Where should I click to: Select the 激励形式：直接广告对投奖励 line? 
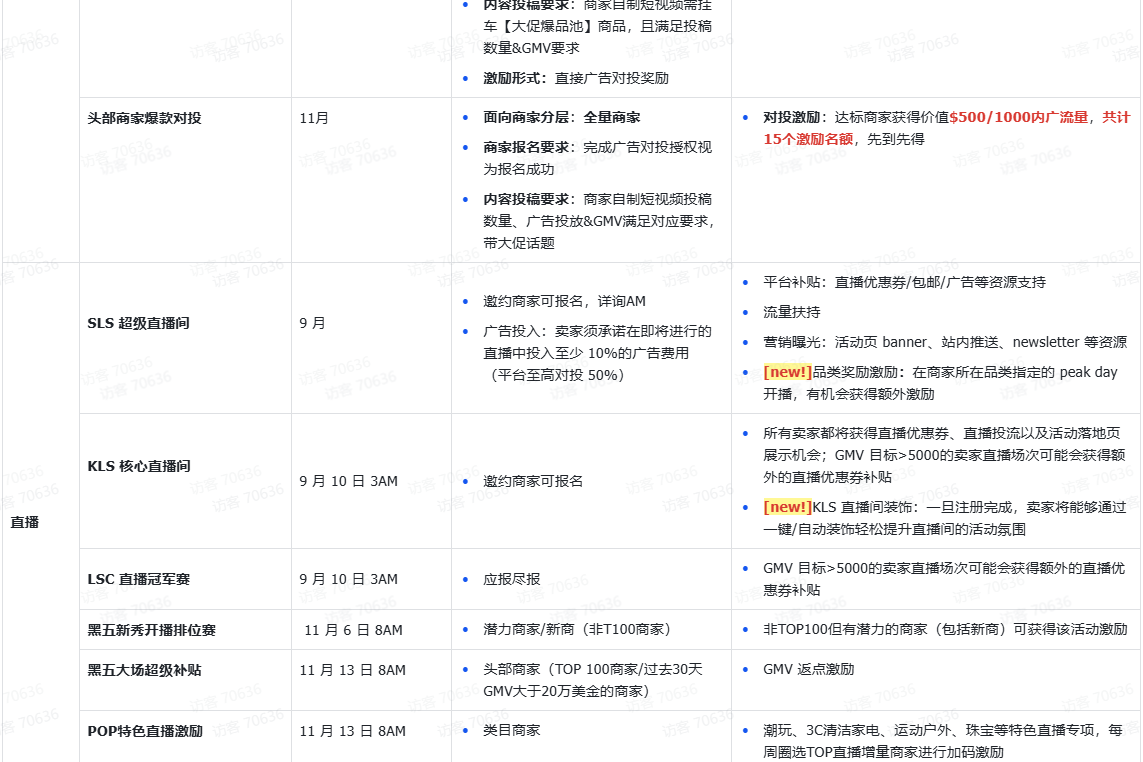[x=576, y=78]
